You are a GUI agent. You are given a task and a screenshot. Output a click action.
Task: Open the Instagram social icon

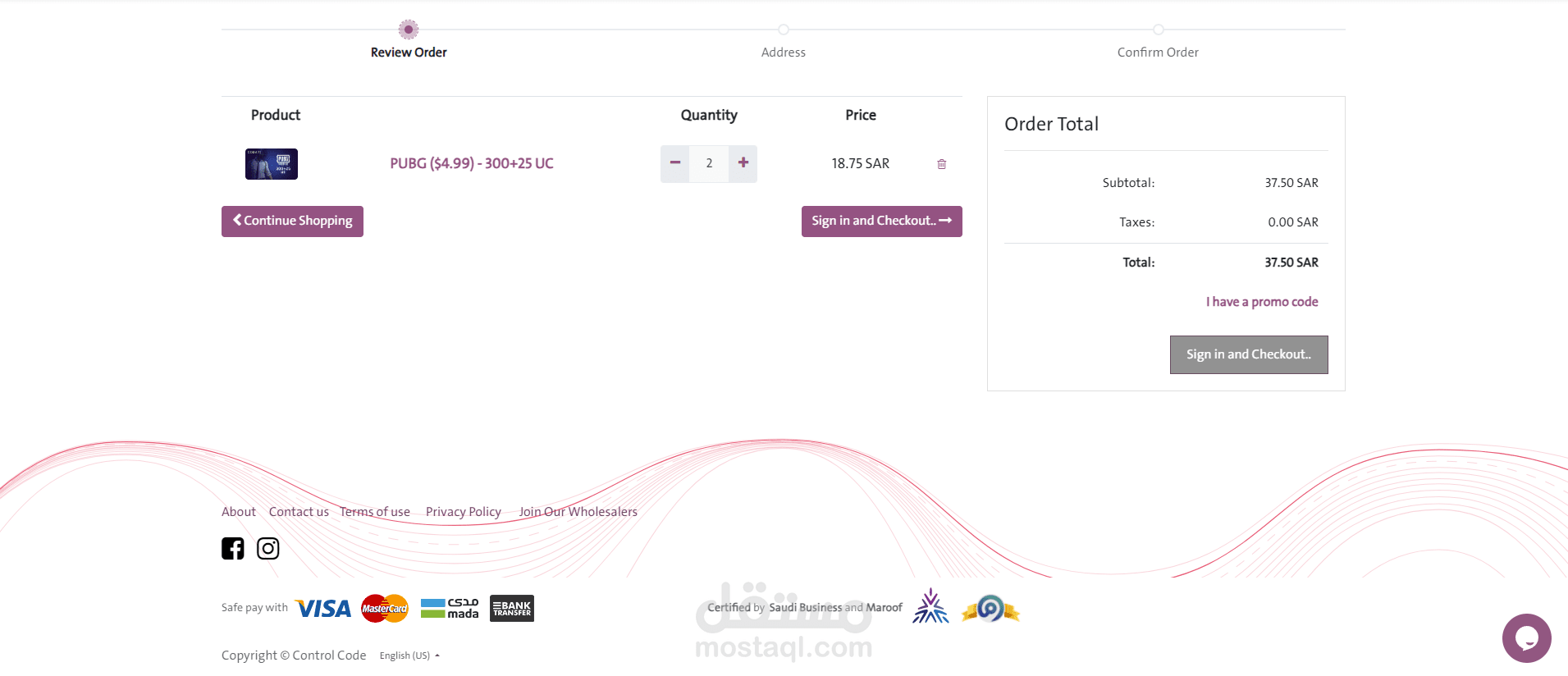[x=268, y=548]
